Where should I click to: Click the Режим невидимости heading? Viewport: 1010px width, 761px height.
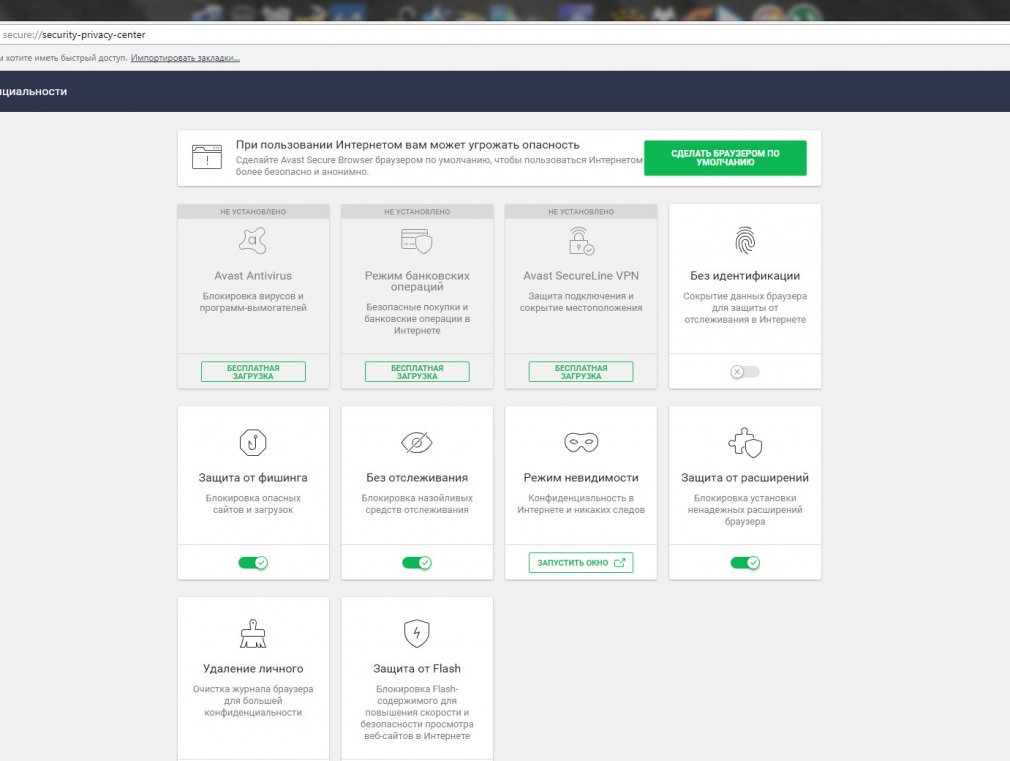point(581,477)
